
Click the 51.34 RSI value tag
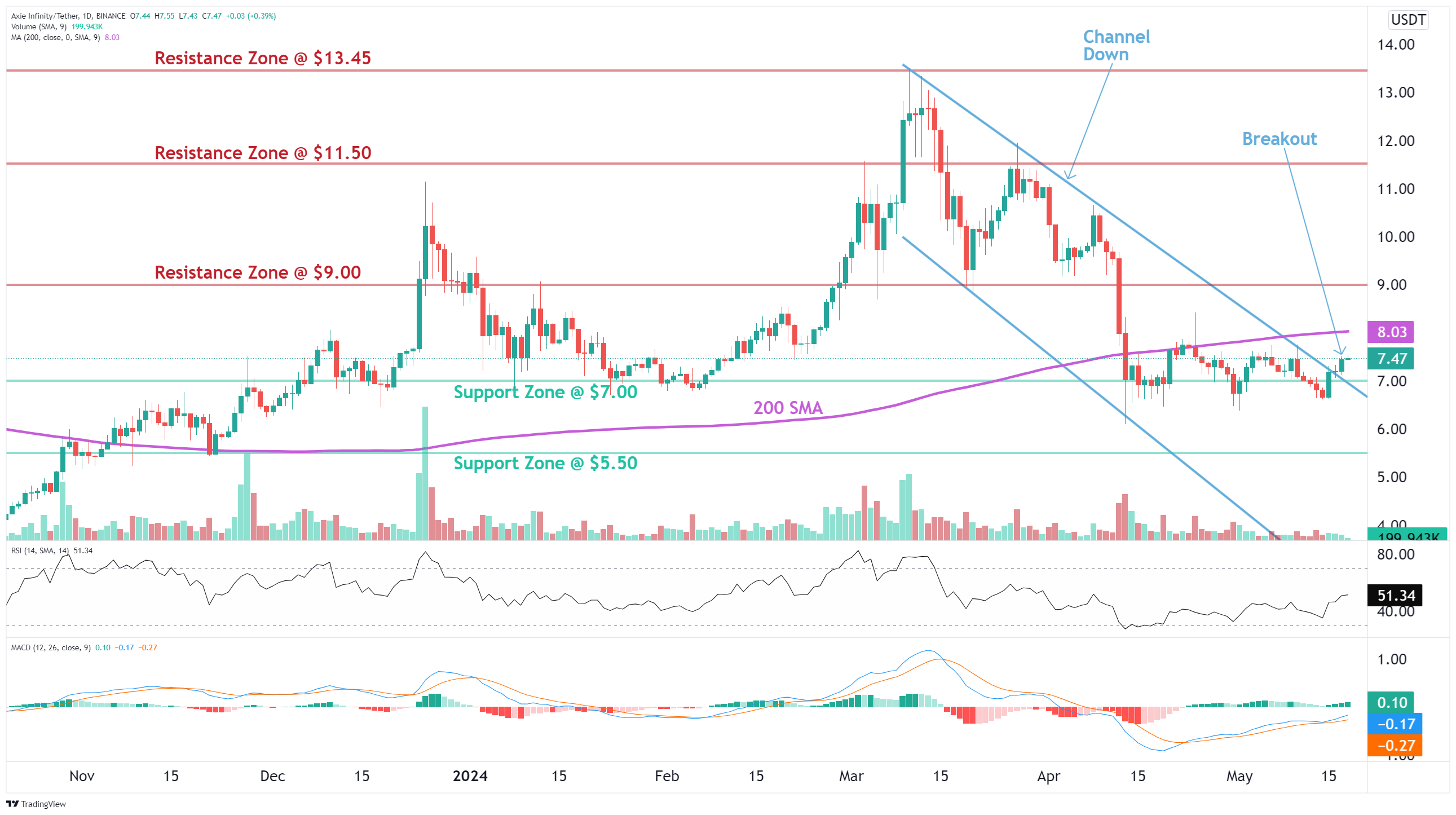pyautogui.click(x=1395, y=595)
